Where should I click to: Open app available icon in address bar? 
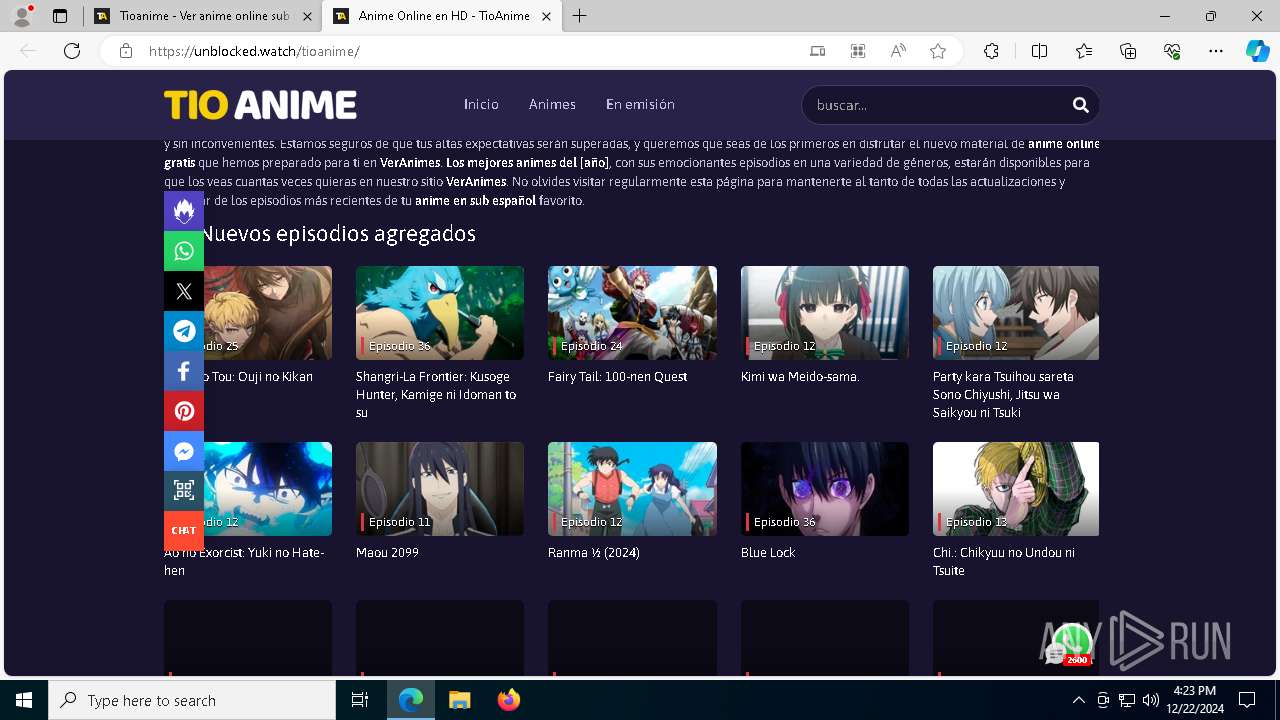[x=818, y=51]
